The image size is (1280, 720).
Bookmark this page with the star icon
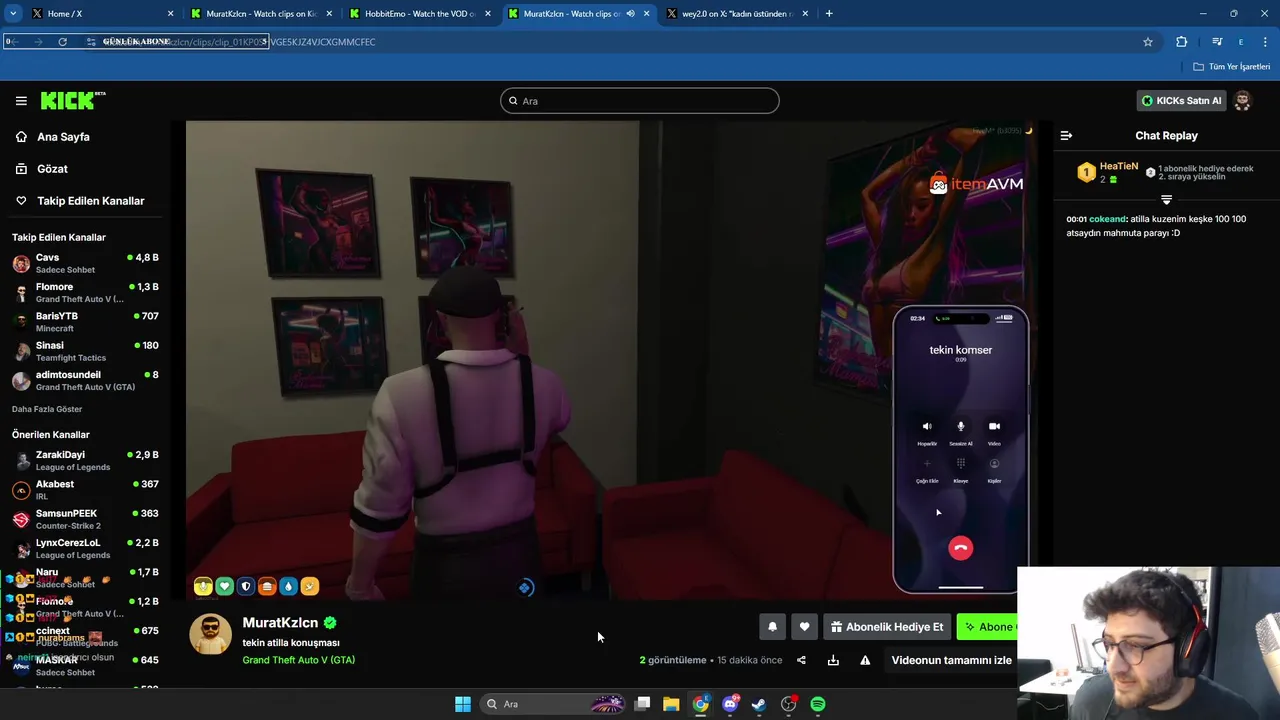[x=1148, y=42]
